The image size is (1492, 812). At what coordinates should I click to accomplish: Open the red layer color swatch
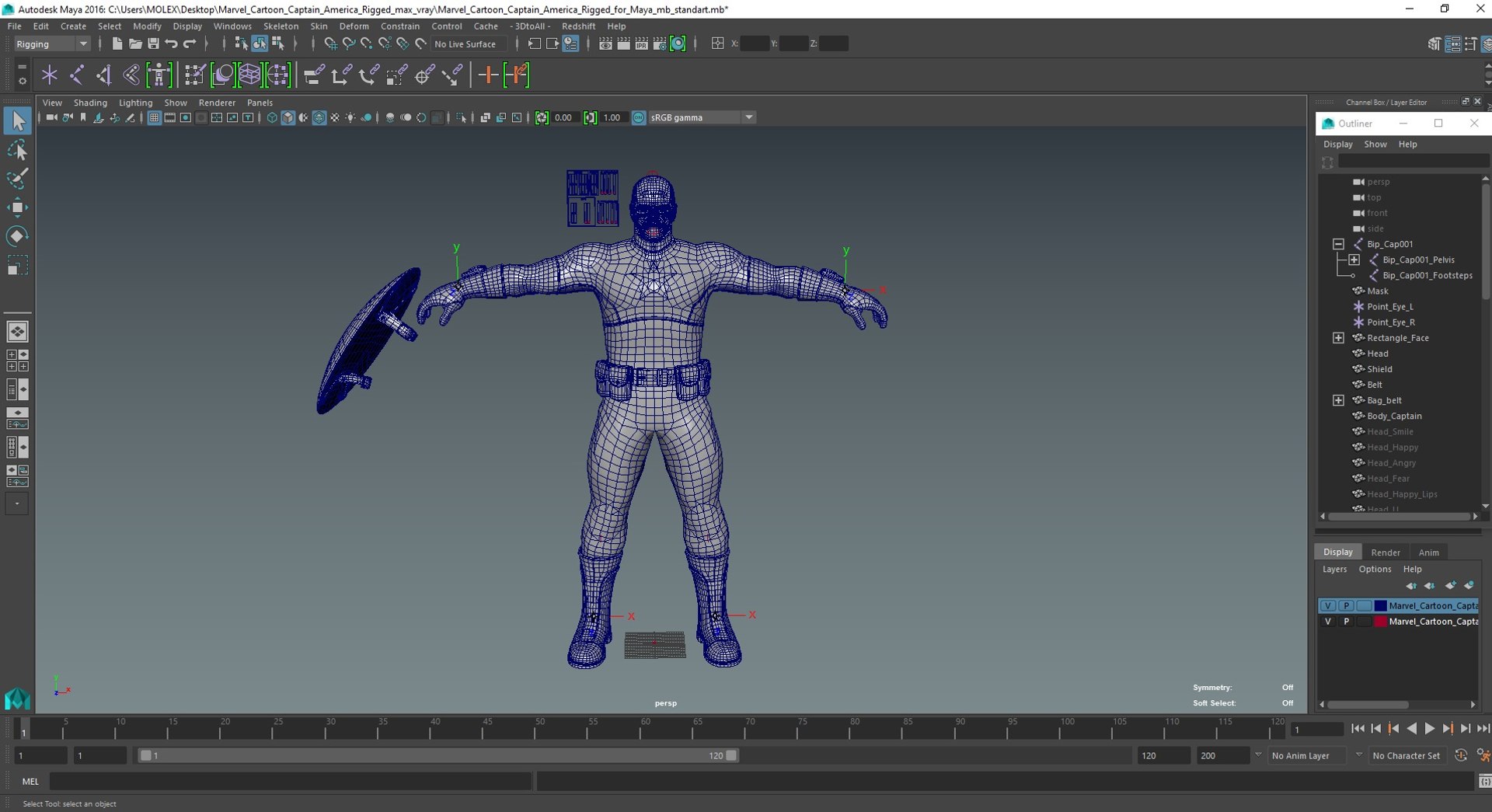pos(1380,622)
